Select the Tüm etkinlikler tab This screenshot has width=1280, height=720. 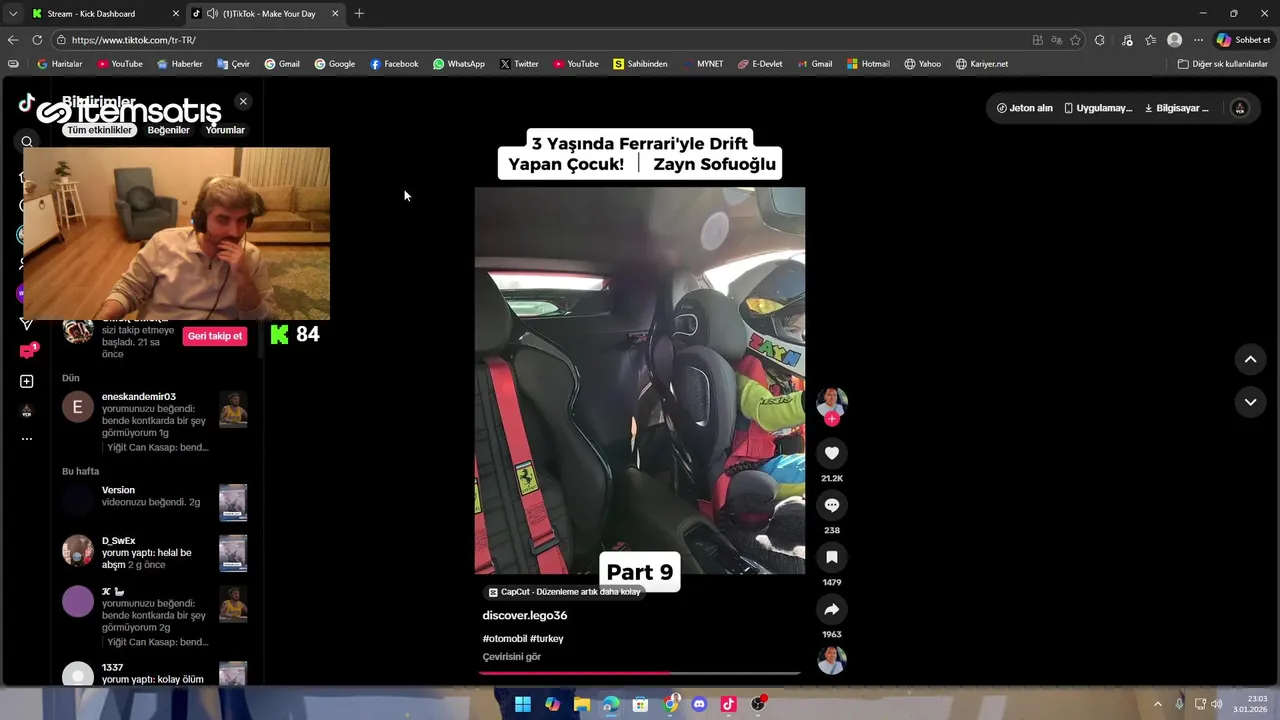point(99,130)
